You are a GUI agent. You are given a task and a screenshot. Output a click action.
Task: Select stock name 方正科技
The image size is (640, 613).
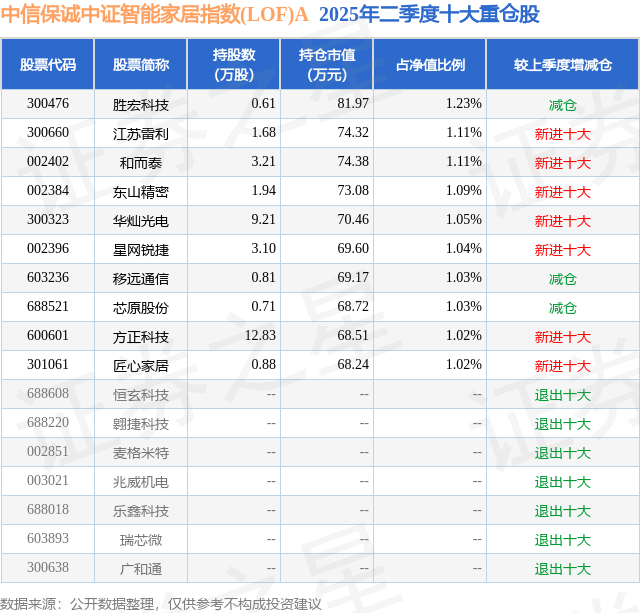click(141, 337)
